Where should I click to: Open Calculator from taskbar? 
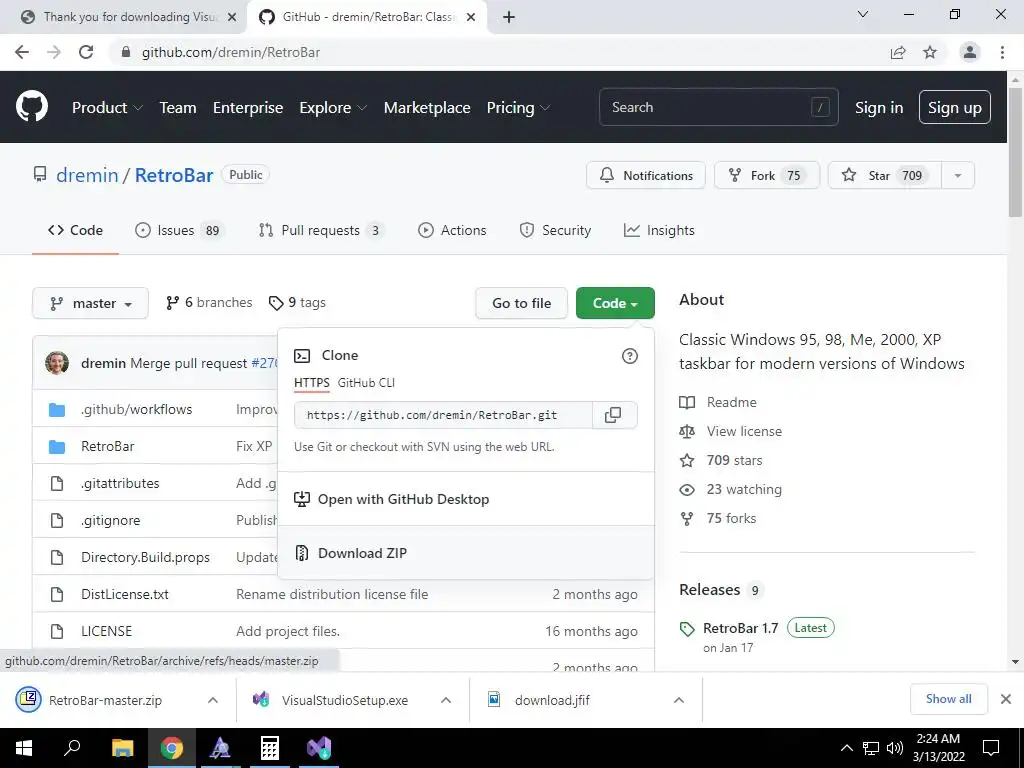(x=270, y=748)
